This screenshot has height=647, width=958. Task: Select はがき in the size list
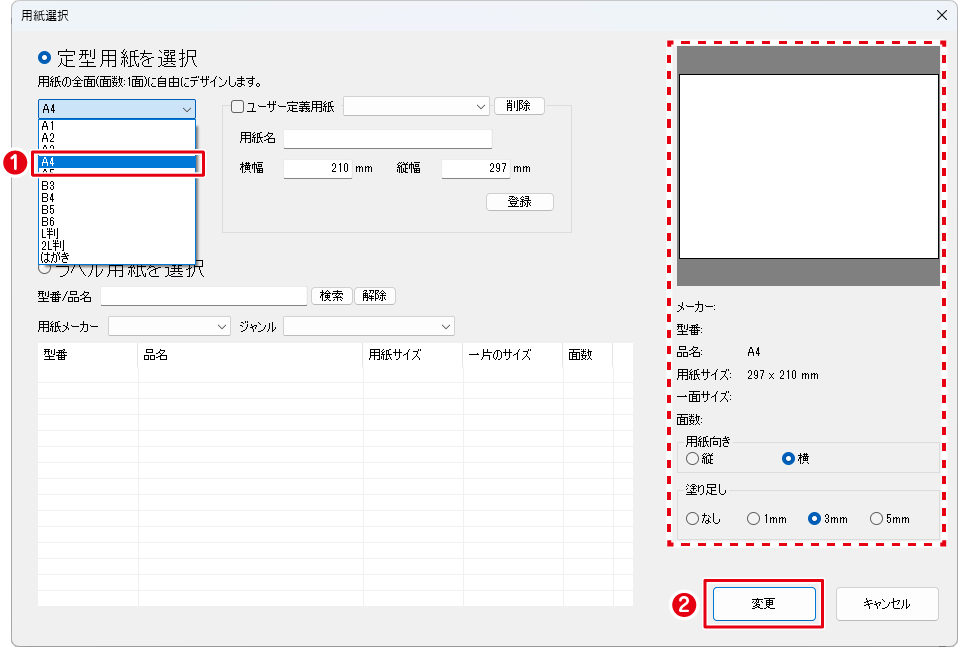(56, 257)
